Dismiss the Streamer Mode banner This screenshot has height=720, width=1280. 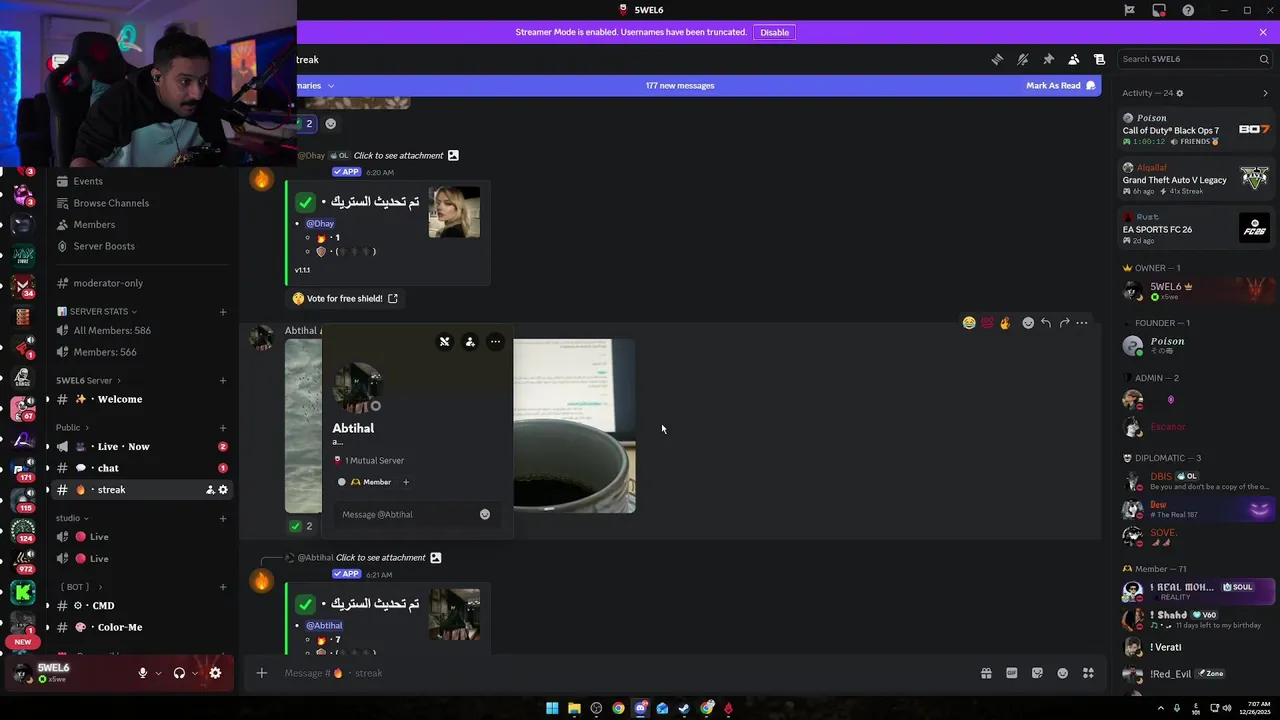1263,32
